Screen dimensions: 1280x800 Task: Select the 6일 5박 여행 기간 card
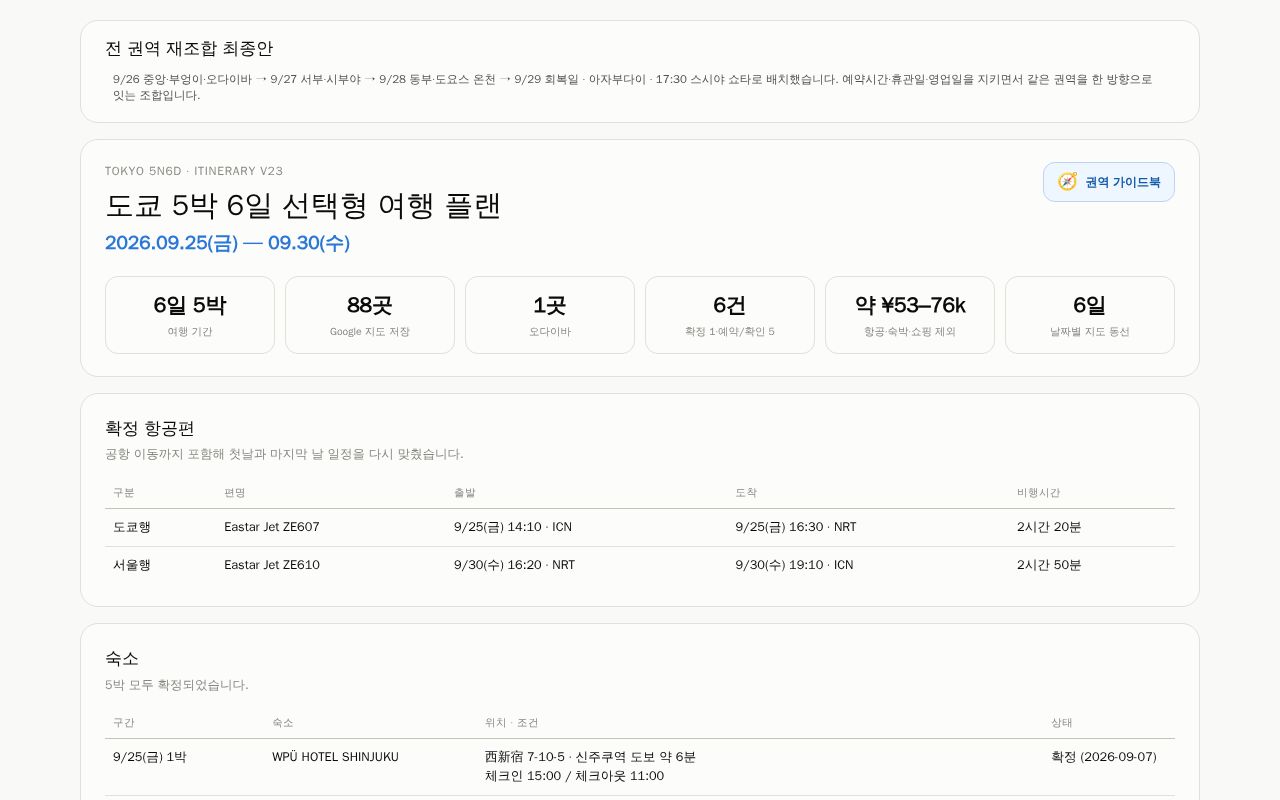click(190, 315)
